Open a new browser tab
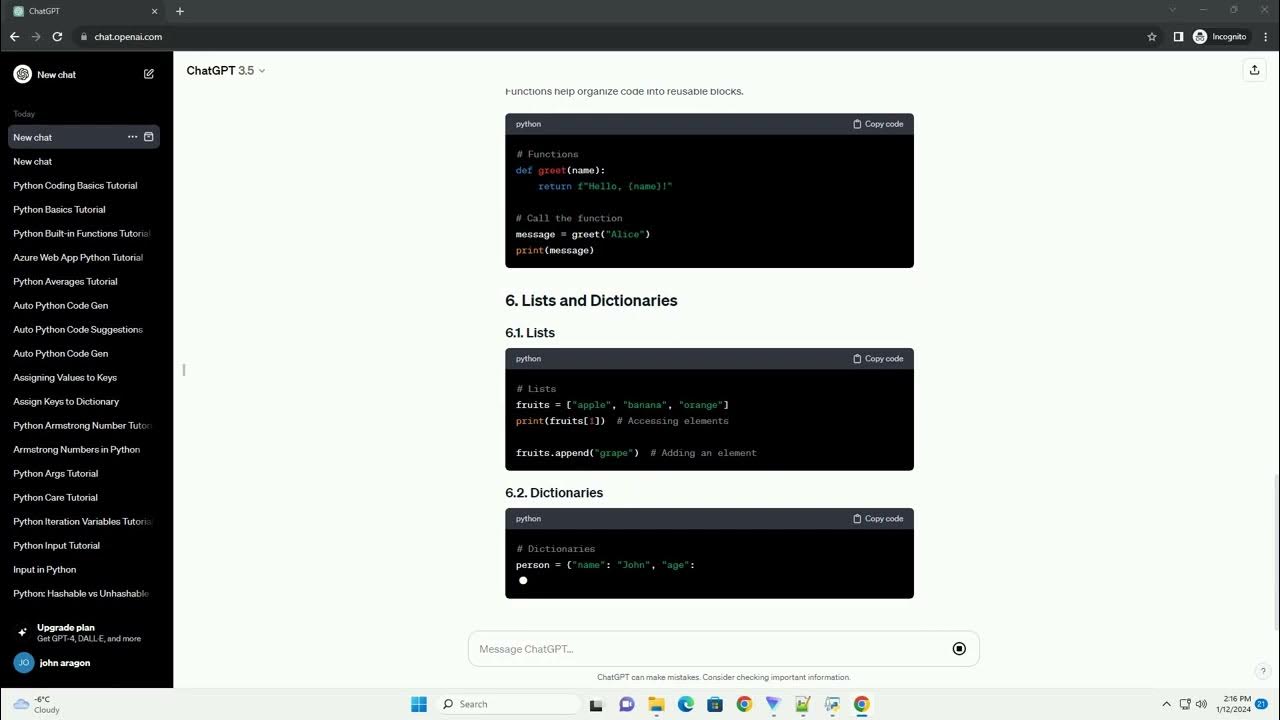1280x720 pixels. [x=180, y=11]
